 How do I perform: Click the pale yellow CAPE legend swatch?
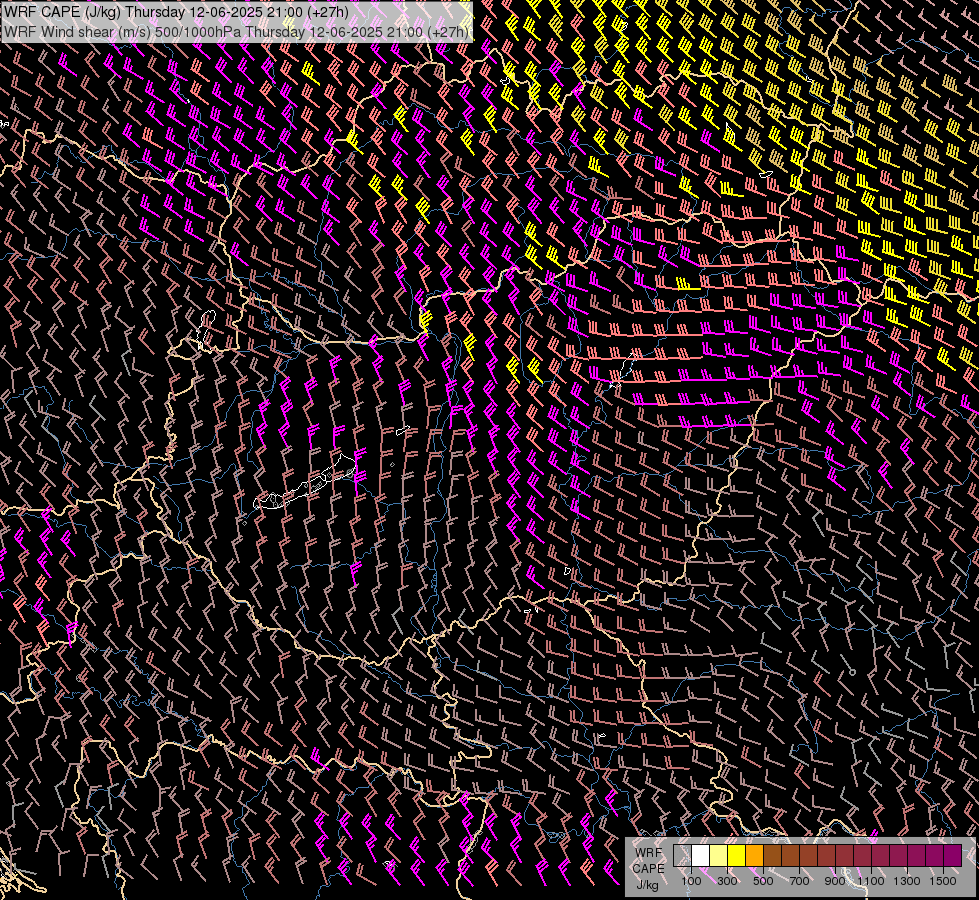[719, 856]
